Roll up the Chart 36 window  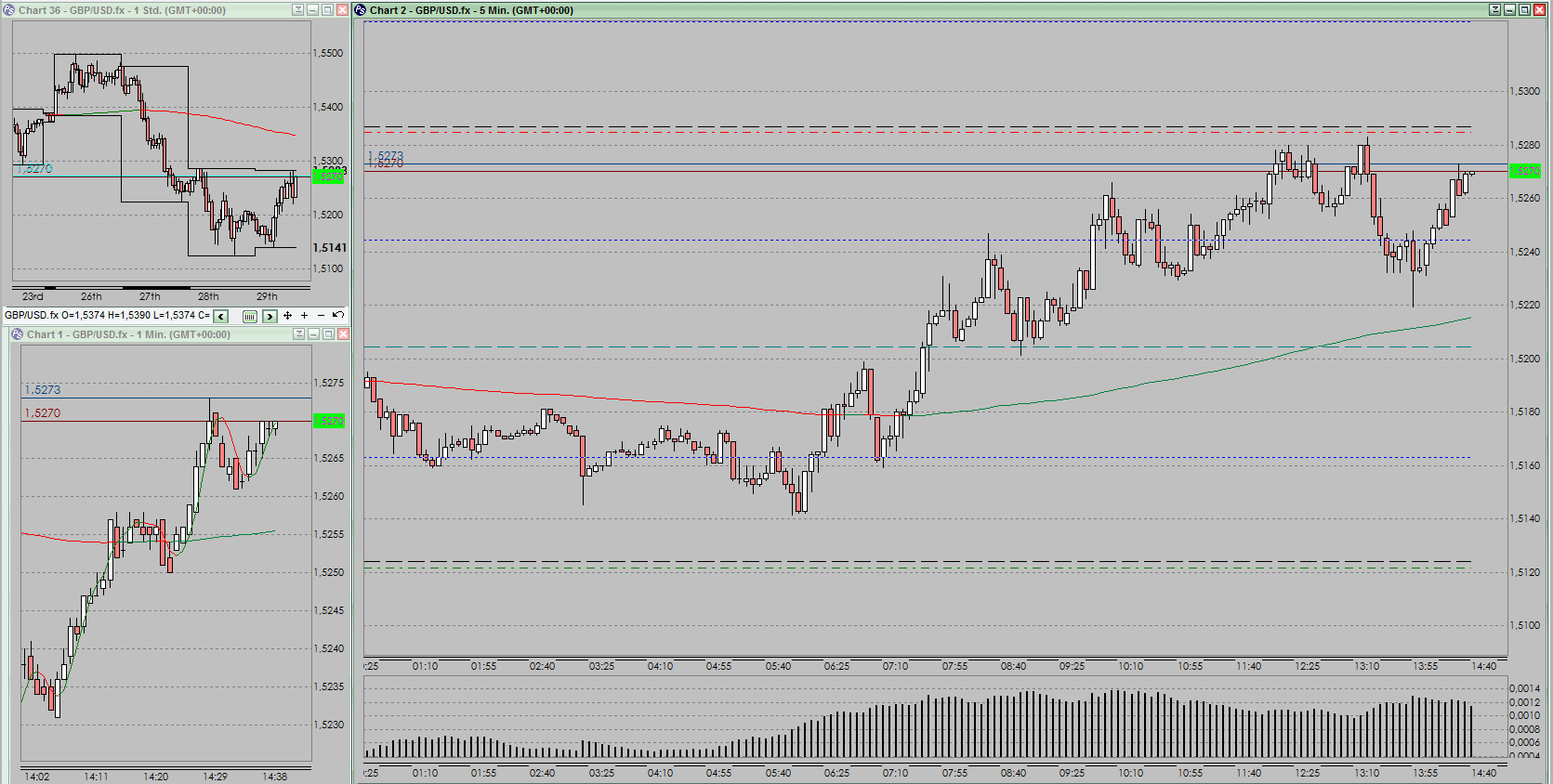click(298, 10)
